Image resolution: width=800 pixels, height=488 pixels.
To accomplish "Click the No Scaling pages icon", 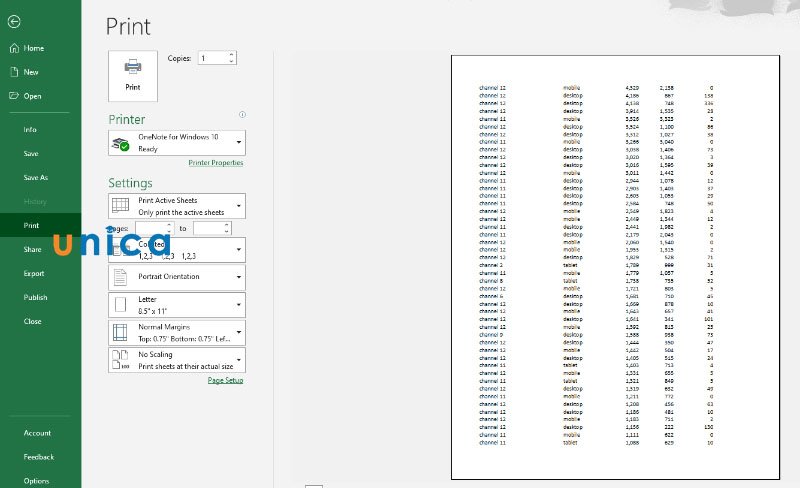I will point(120,359).
